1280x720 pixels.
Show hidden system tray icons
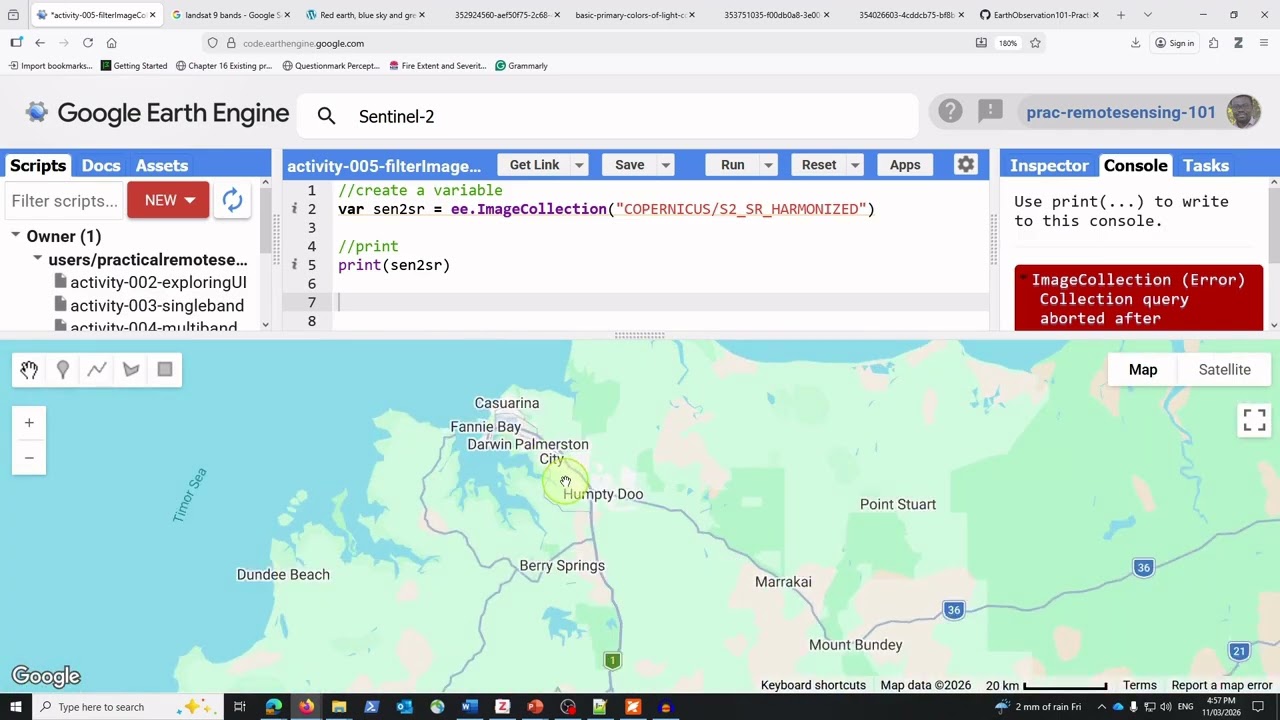pos(1101,707)
